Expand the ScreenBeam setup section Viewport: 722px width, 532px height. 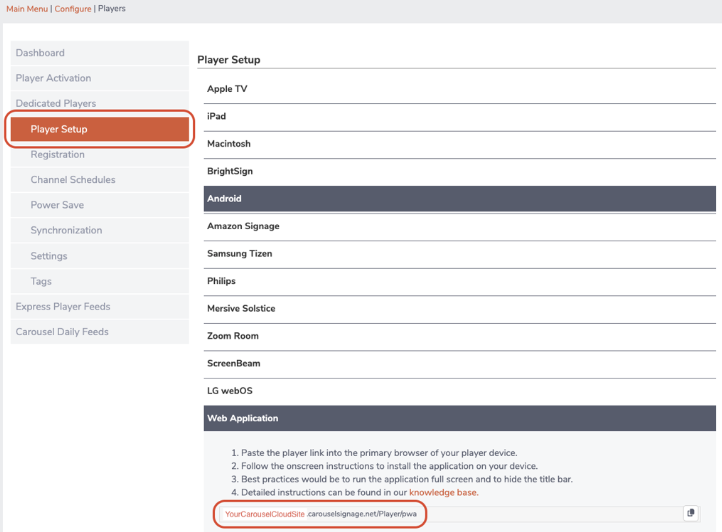460,363
